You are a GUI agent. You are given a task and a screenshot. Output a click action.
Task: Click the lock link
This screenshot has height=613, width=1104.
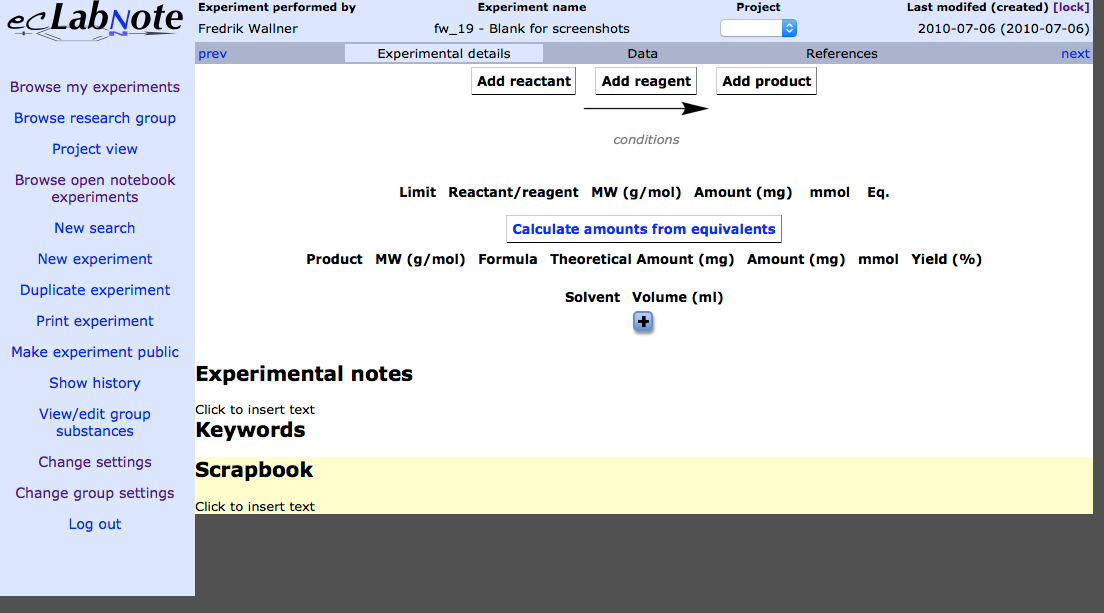tap(1071, 7)
